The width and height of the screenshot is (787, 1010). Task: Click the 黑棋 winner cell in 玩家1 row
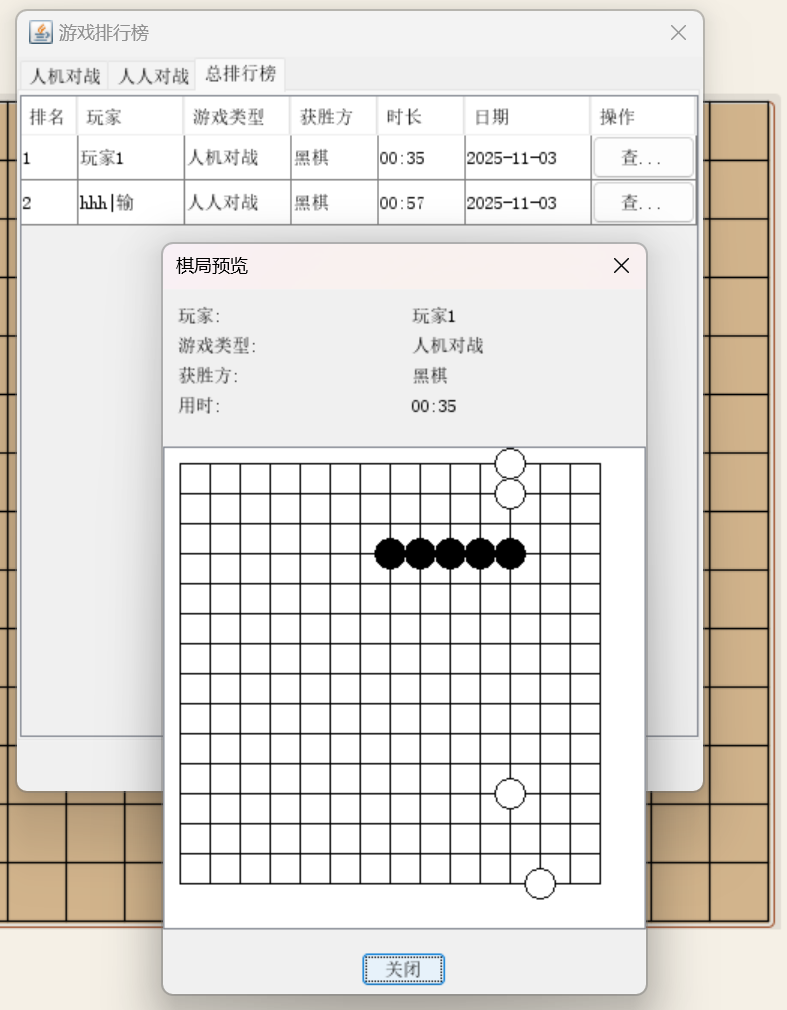click(334, 157)
